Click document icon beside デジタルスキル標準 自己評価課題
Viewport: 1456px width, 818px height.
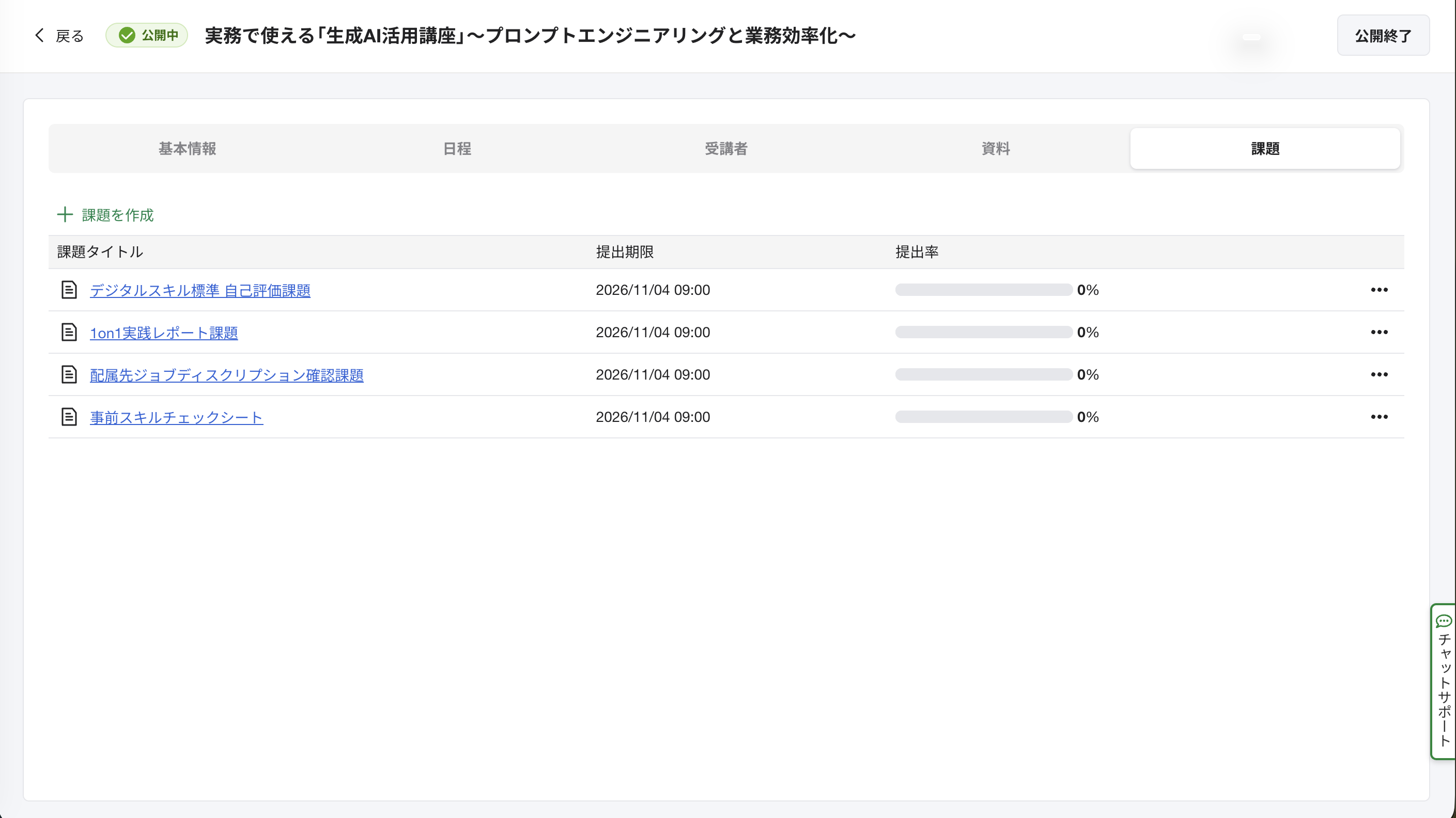click(69, 290)
